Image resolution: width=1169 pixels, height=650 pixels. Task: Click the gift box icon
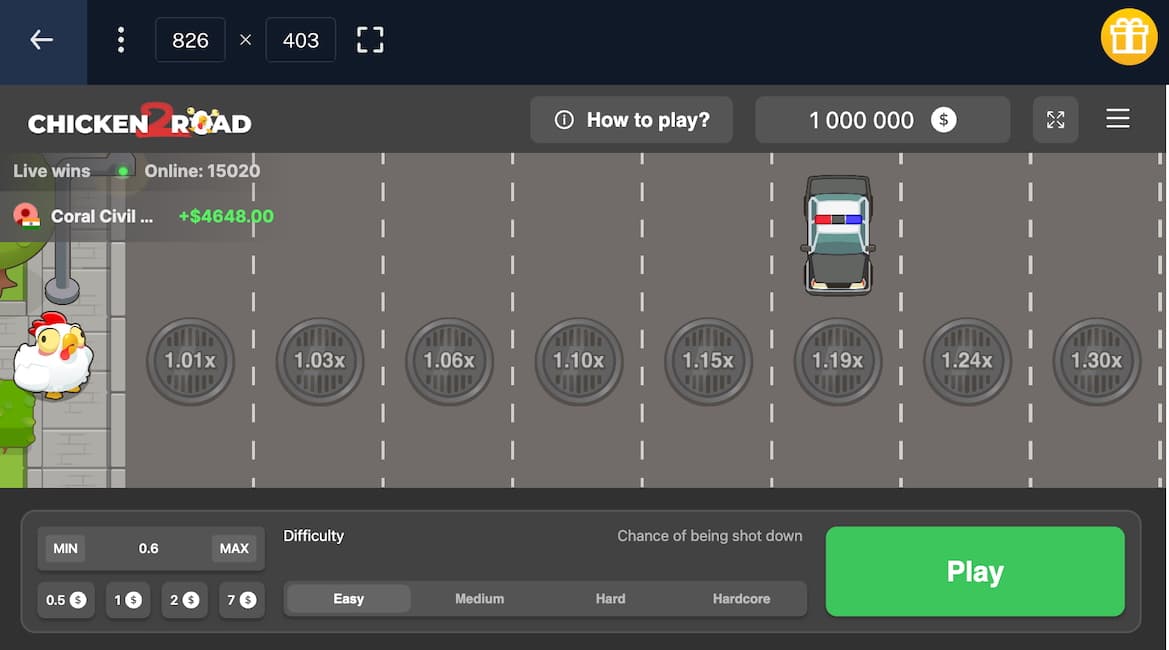coord(1128,38)
